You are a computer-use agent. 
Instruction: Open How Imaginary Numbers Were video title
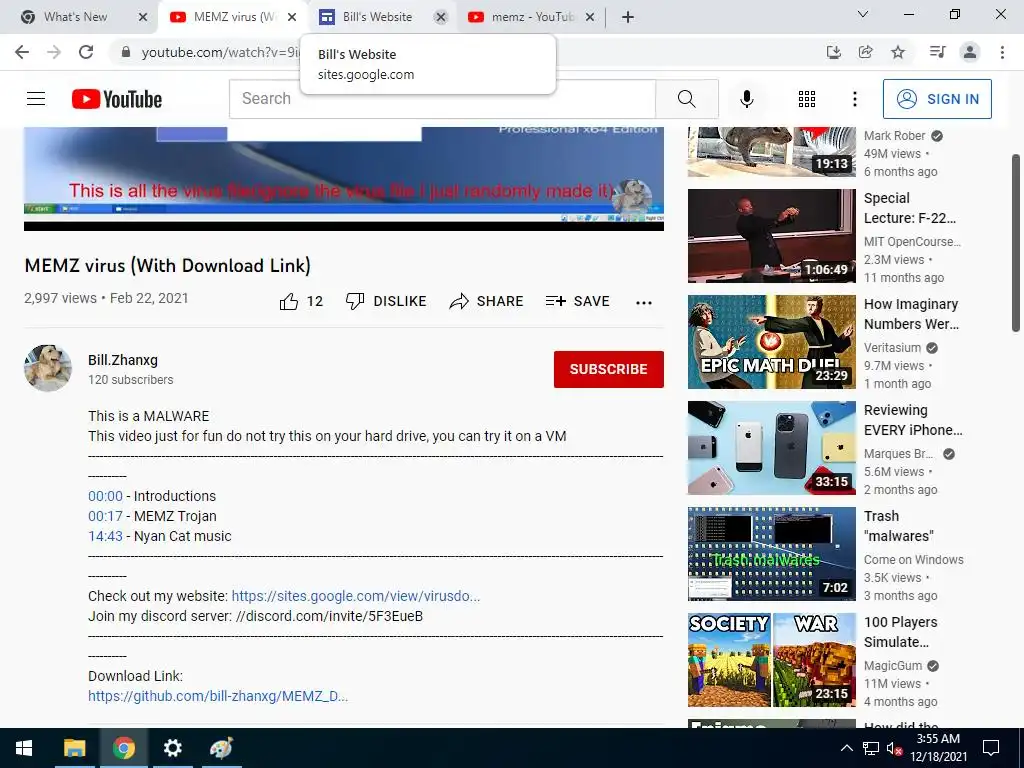tap(911, 314)
